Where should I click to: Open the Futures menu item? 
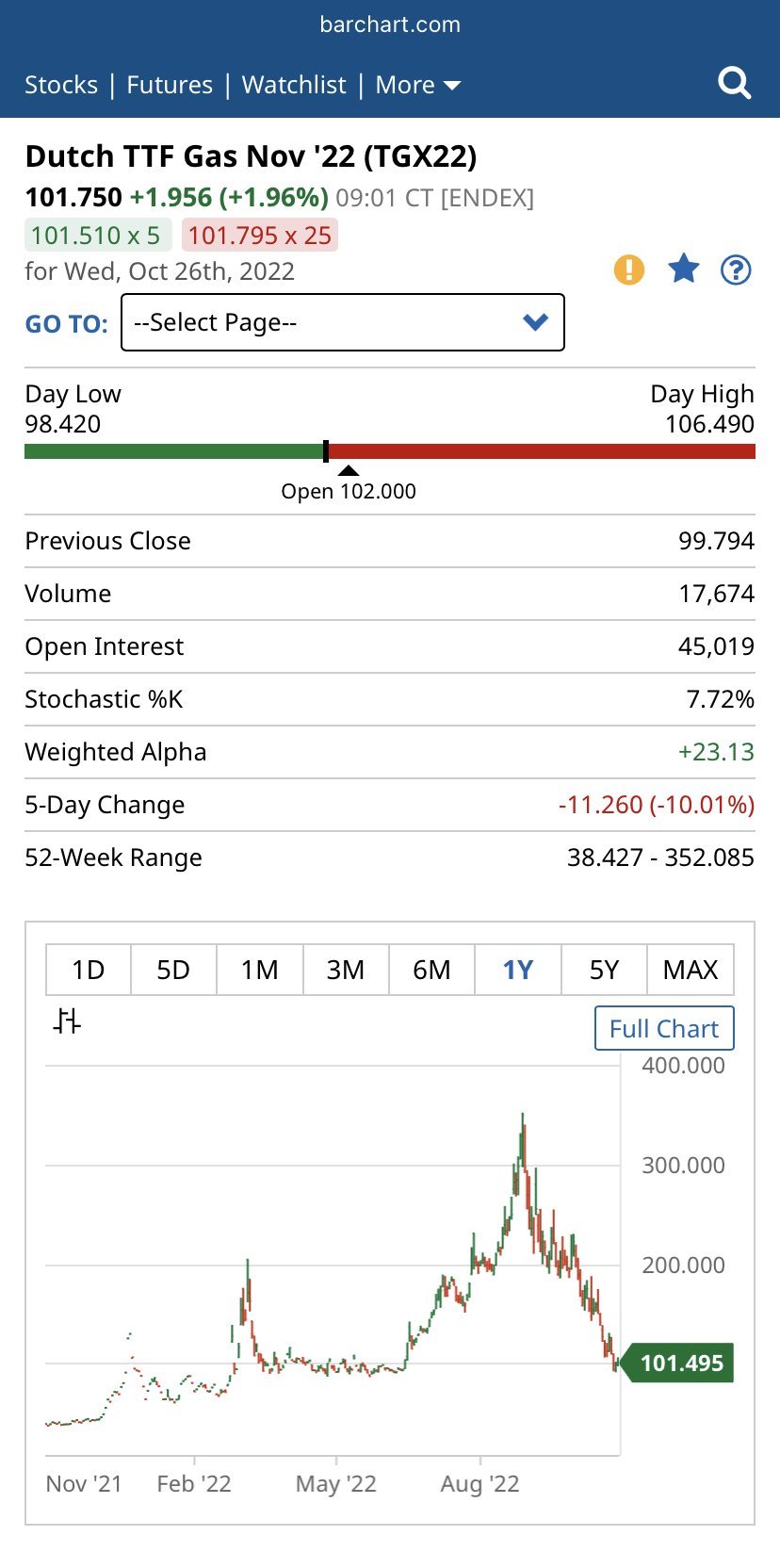(170, 85)
